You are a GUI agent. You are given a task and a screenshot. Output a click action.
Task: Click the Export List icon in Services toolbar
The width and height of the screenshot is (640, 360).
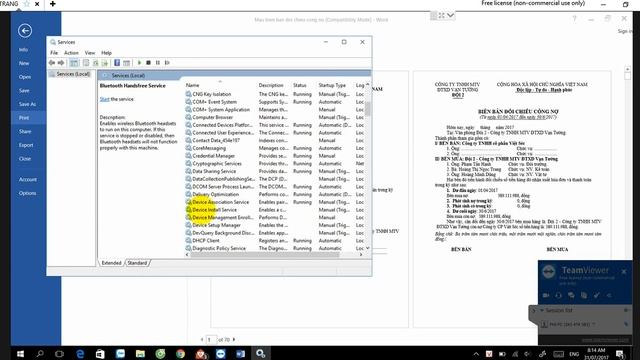[x=105, y=63]
